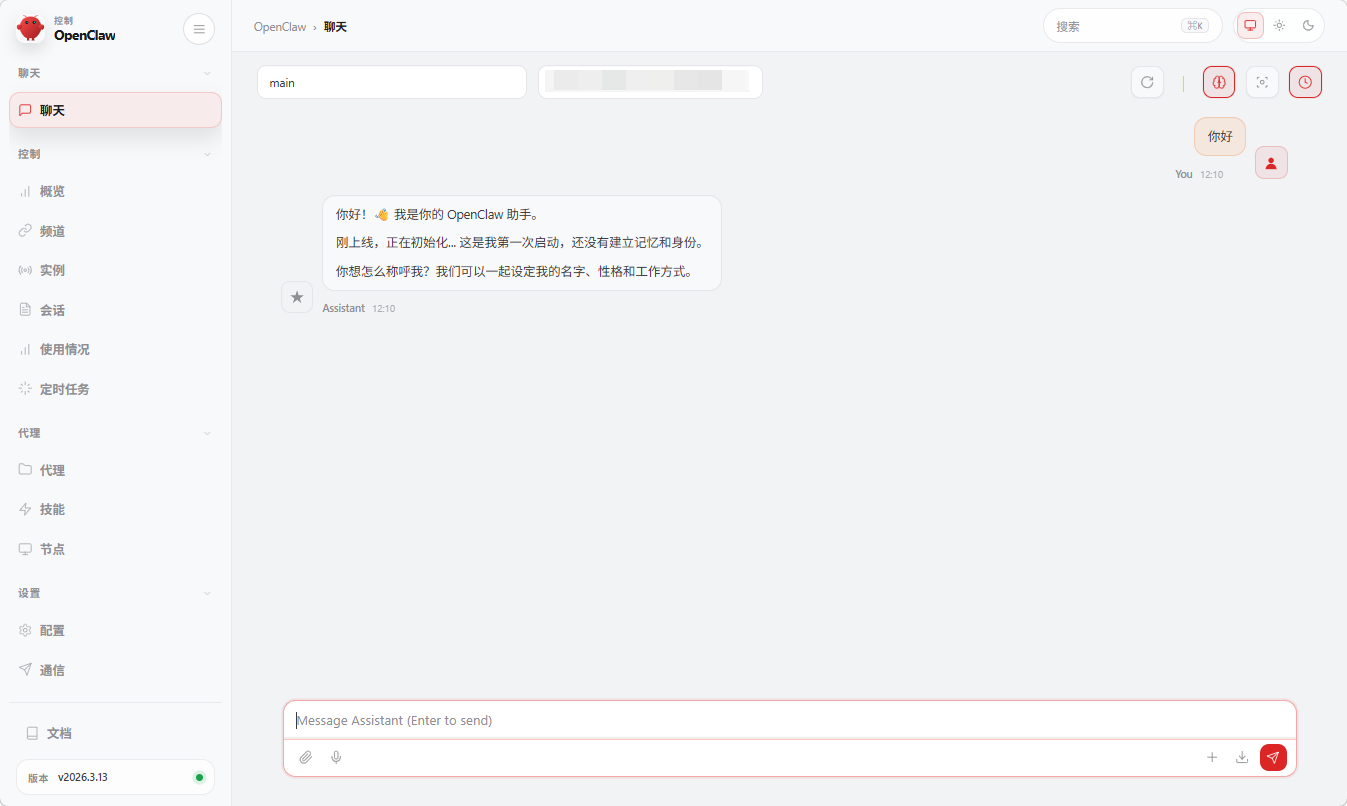This screenshot has height=806, width=1347.
Task: Click the line starting "刚上线，正在初始化"
Action: click(520, 242)
